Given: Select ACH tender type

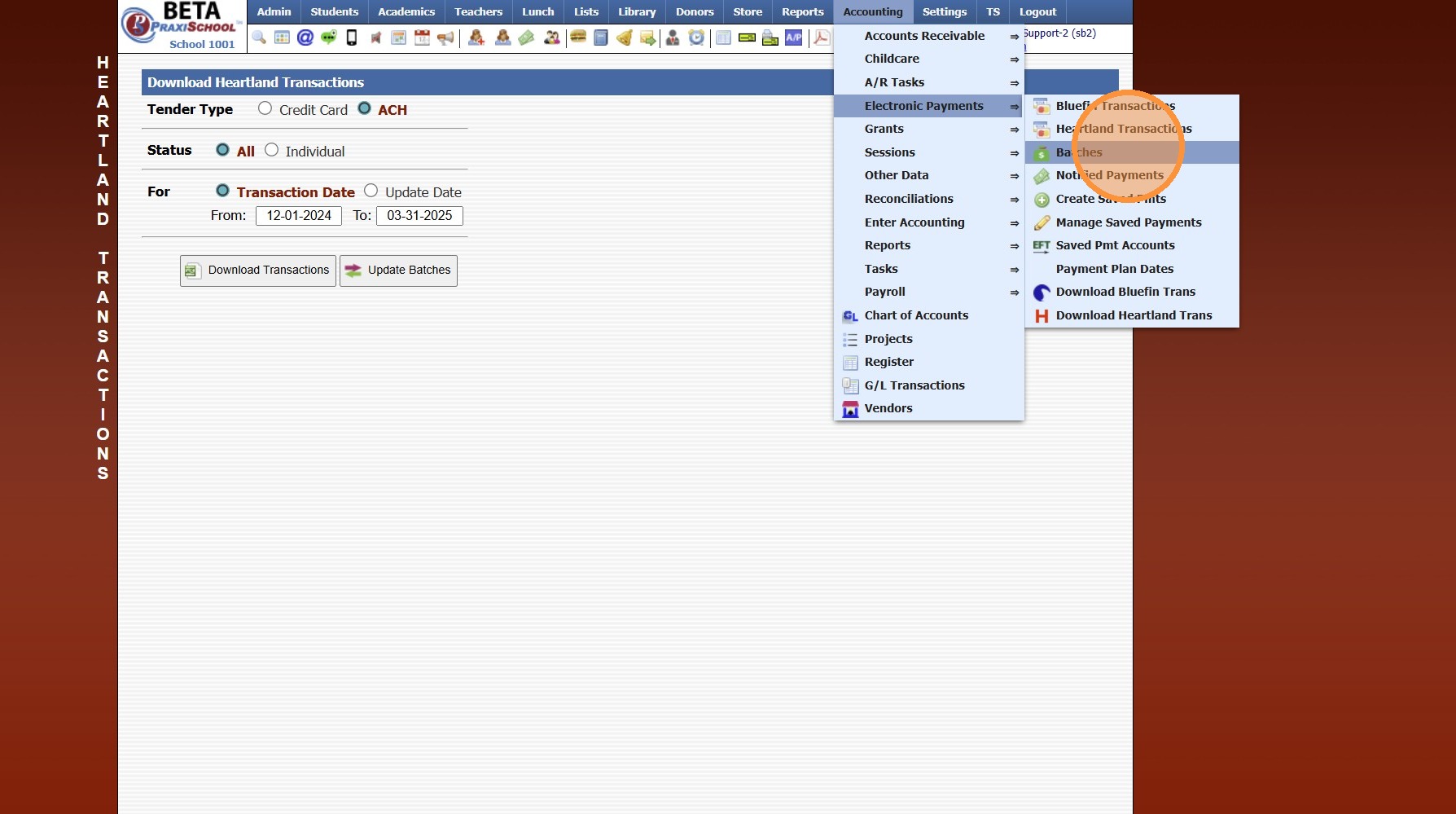Looking at the screenshot, I should pos(364,108).
